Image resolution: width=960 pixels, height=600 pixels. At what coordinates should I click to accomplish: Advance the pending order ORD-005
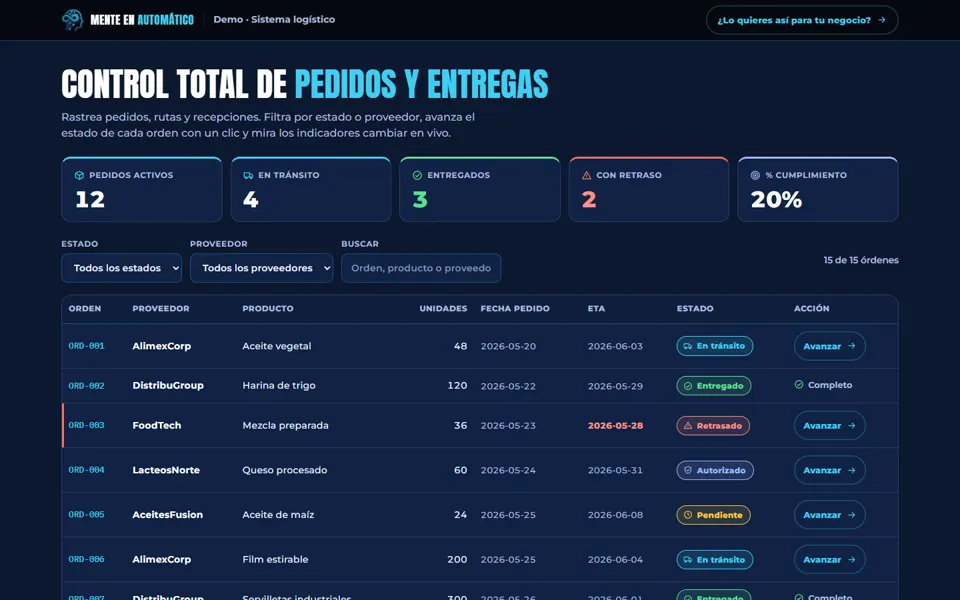tap(830, 515)
